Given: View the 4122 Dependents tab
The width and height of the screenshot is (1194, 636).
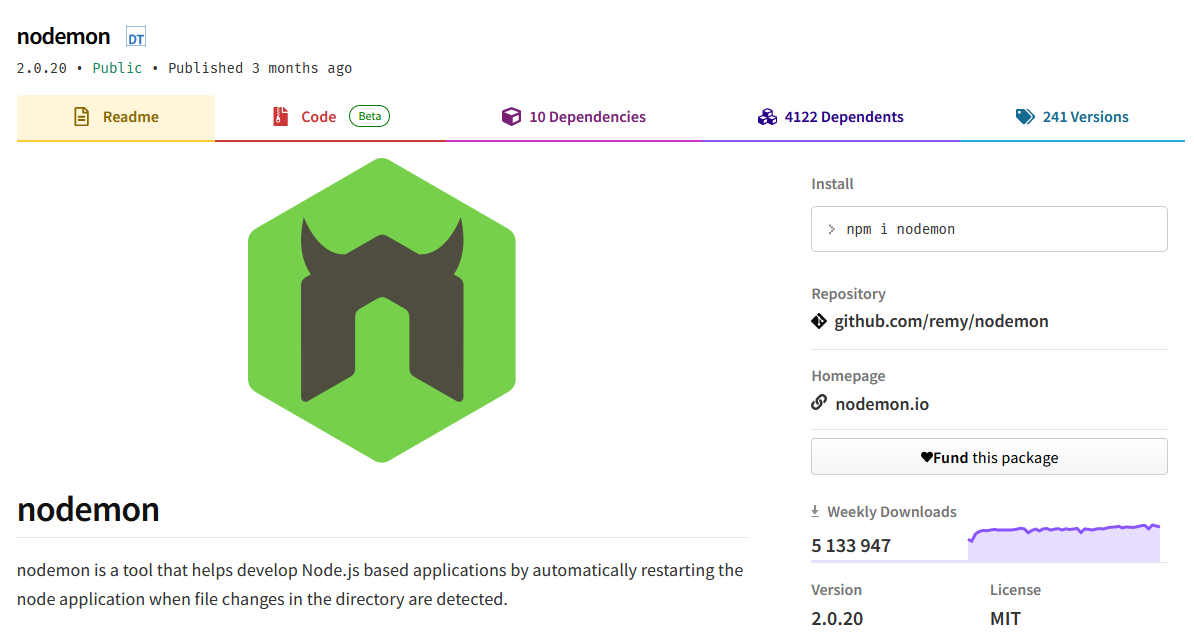Looking at the screenshot, I should click(x=830, y=117).
